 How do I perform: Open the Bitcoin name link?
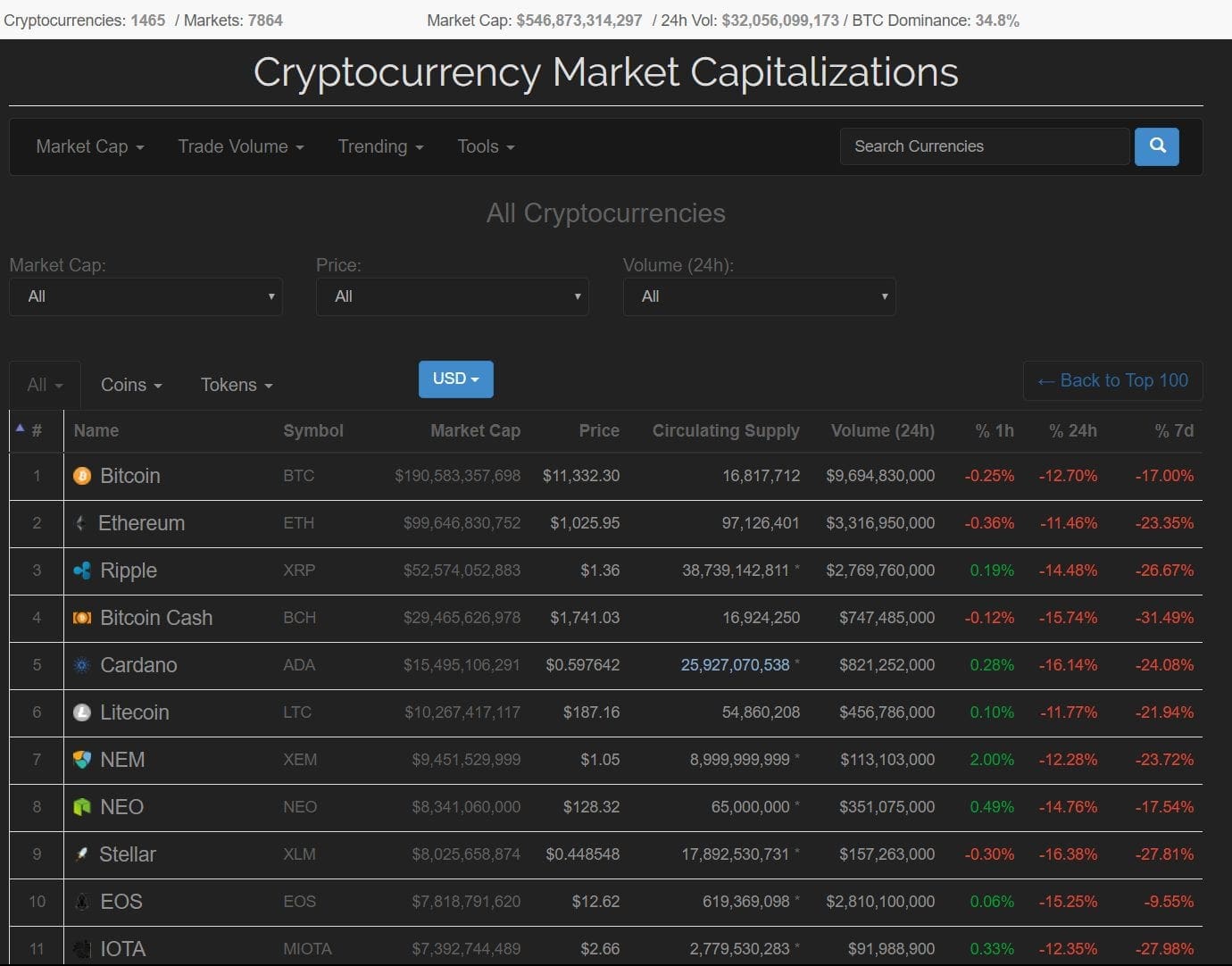click(x=130, y=476)
